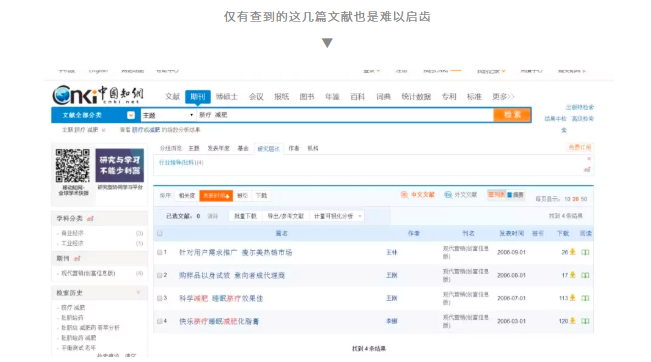The image size is (651, 362).
Task: Sort results by 发表时间
Action: click(x=216, y=196)
